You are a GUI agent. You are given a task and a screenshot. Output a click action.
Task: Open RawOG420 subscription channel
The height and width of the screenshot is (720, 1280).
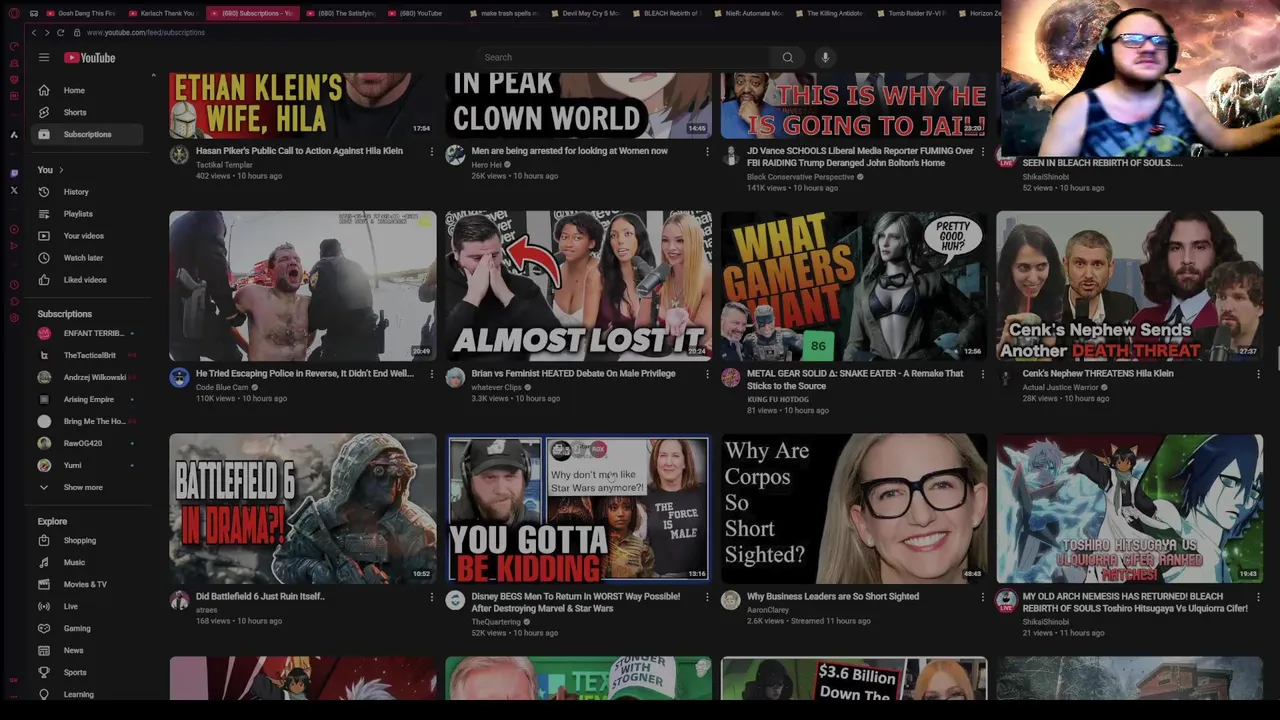tap(88, 444)
